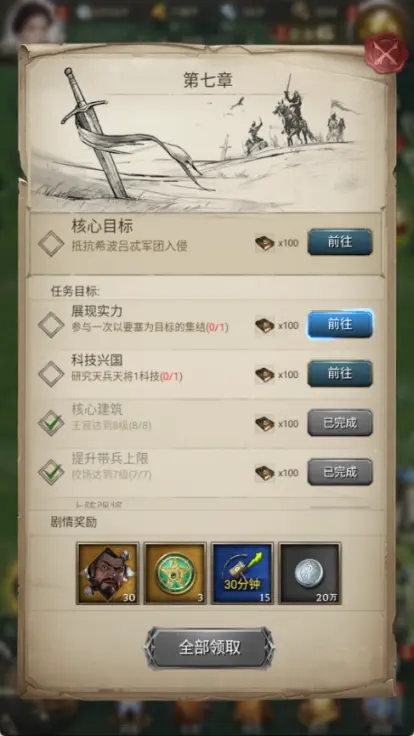Tap book reward icon beside 科技兴国
Screen dimensions: 414x736
(265, 375)
